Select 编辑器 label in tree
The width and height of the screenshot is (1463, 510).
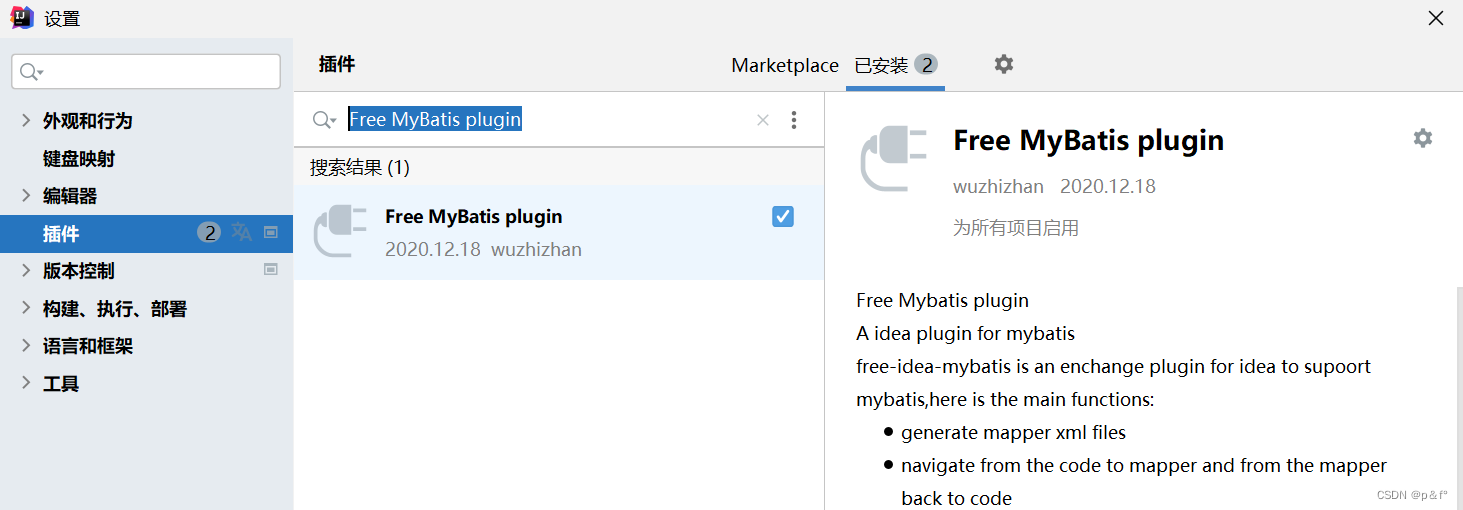pyautogui.click(x=70, y=195)
